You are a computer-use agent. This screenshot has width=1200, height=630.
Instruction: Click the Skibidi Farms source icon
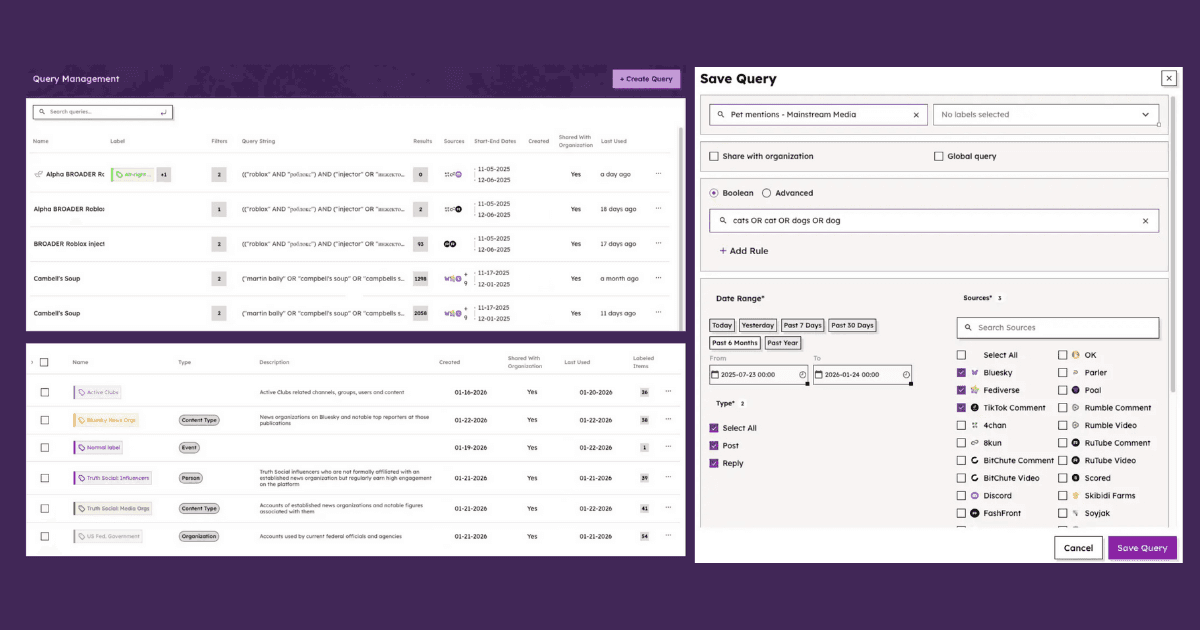1076,496
